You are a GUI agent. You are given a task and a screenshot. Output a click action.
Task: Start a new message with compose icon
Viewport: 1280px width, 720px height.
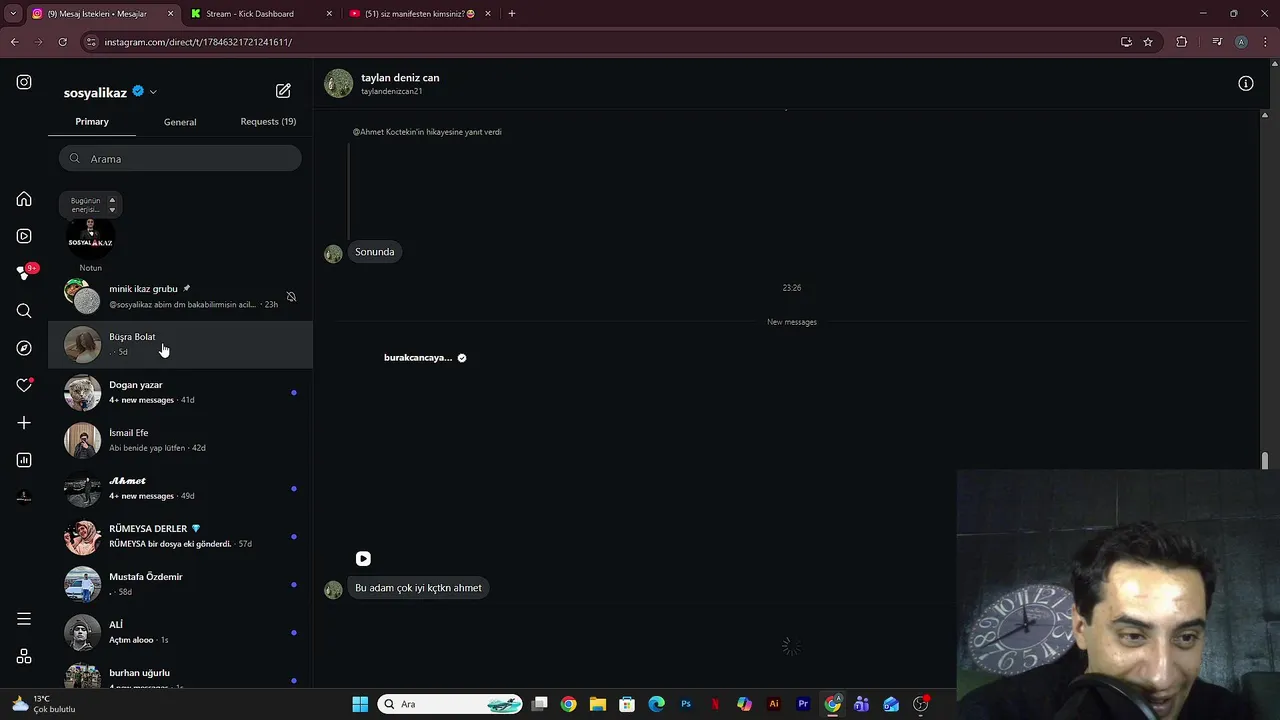pos(283,91)
